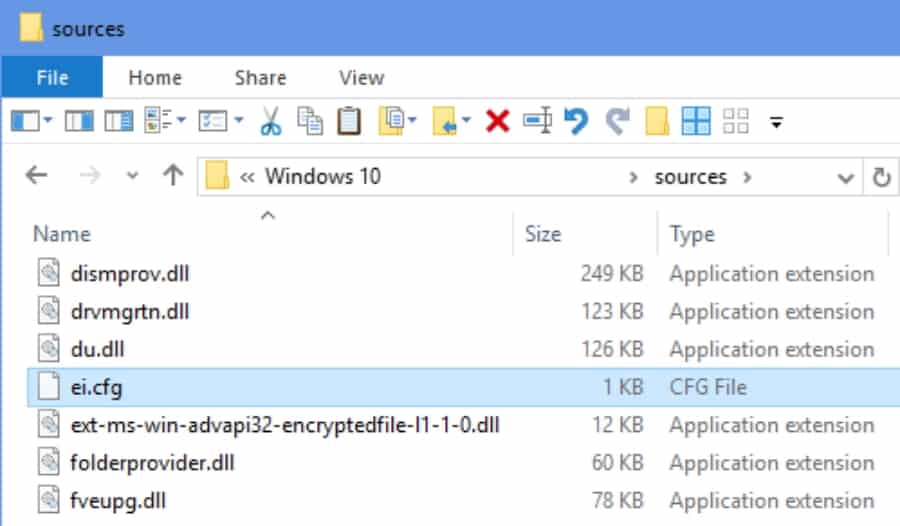Click the sources title bar folder icon

coord(31,28)
